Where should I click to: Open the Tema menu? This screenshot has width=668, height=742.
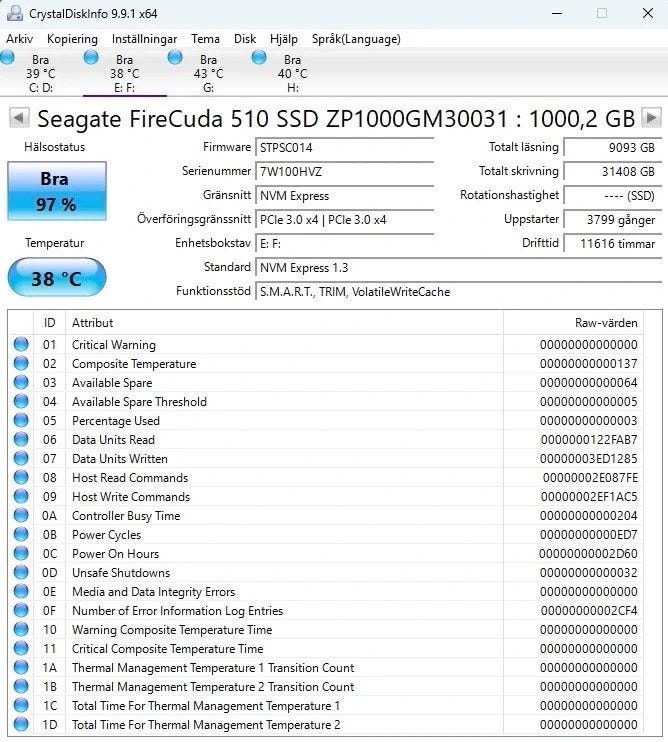click(205, 39)
